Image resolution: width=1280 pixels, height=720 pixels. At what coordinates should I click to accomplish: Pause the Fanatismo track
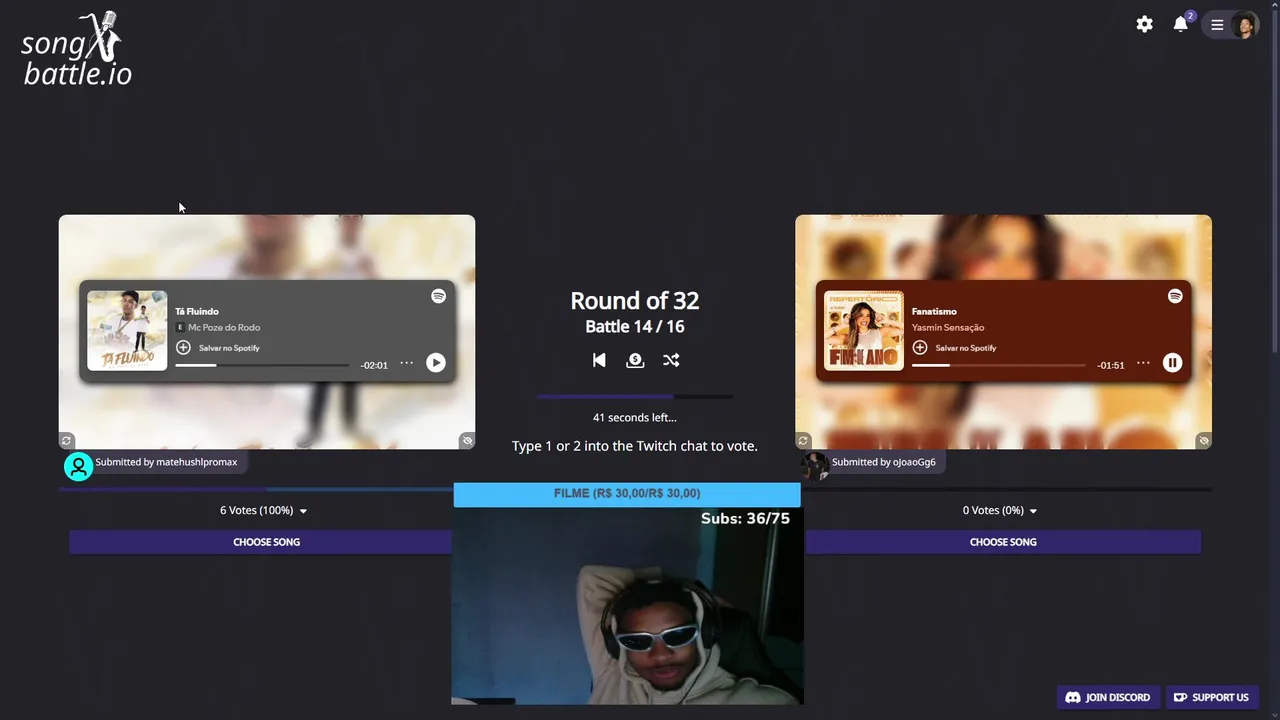pos(1173,363)
